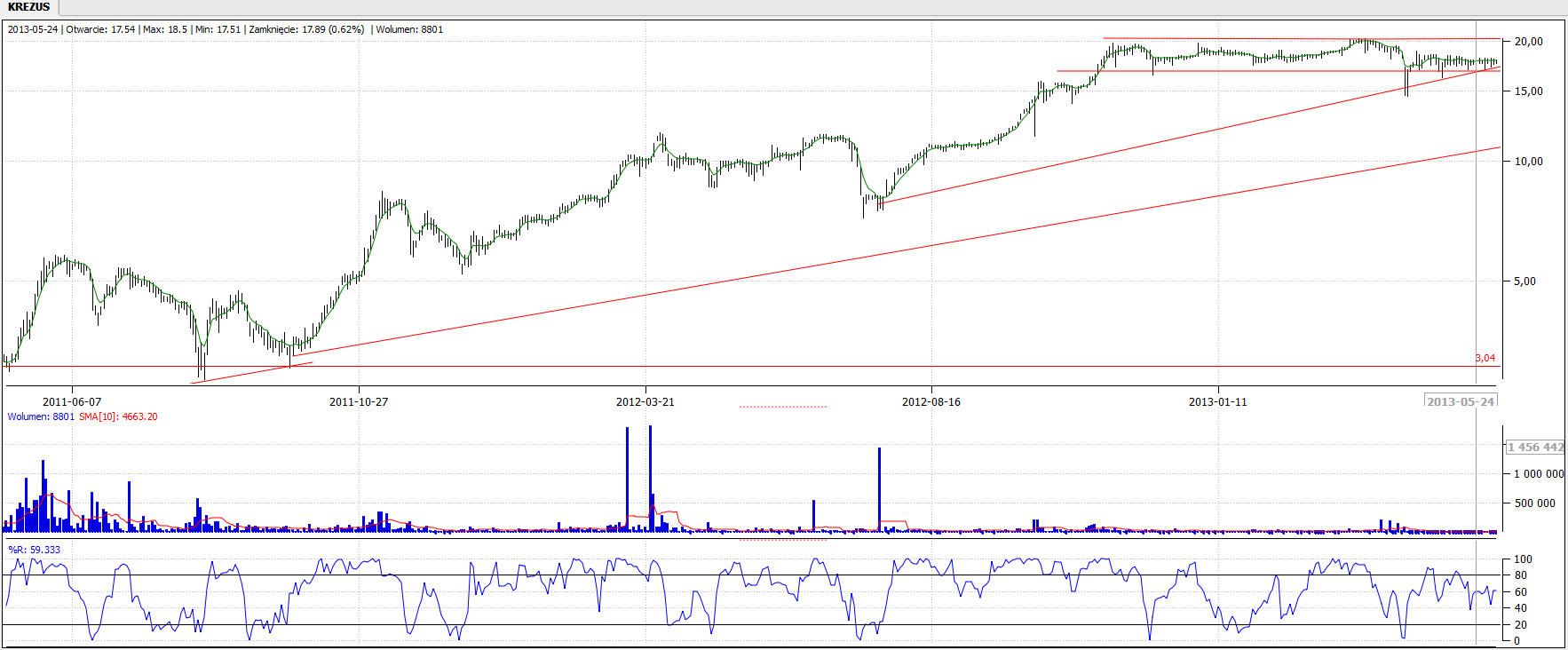1568x650 pixels.
Task: Click the 2011-06-07 date axis label
Action: tap(72, 402)
